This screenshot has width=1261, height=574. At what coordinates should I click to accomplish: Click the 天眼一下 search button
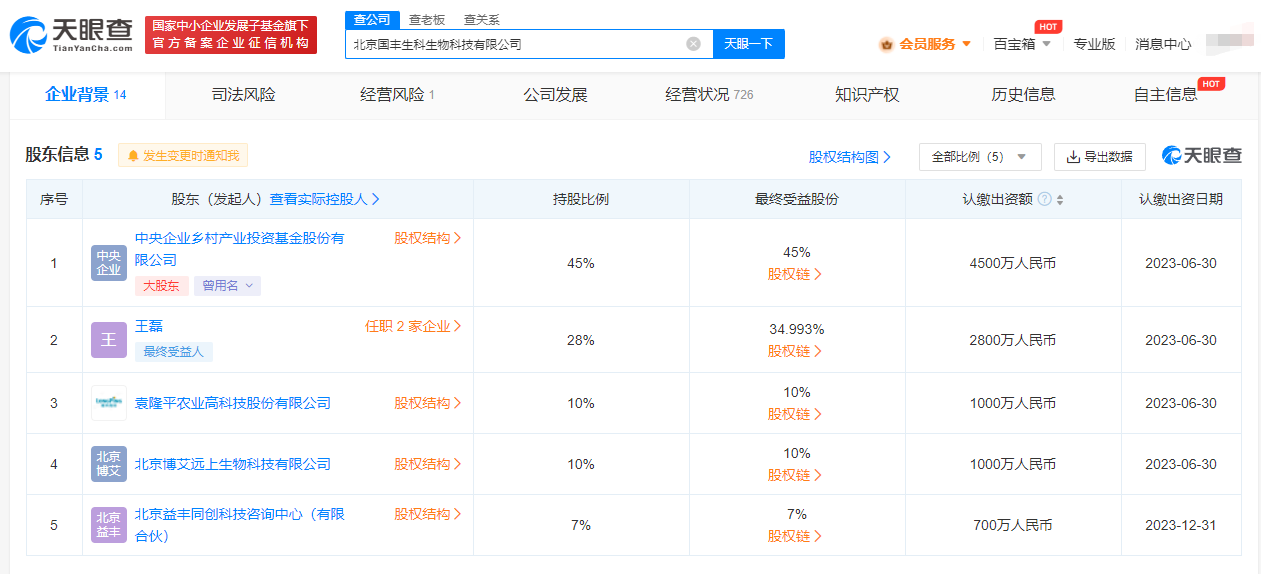click(x=748, y=44)
